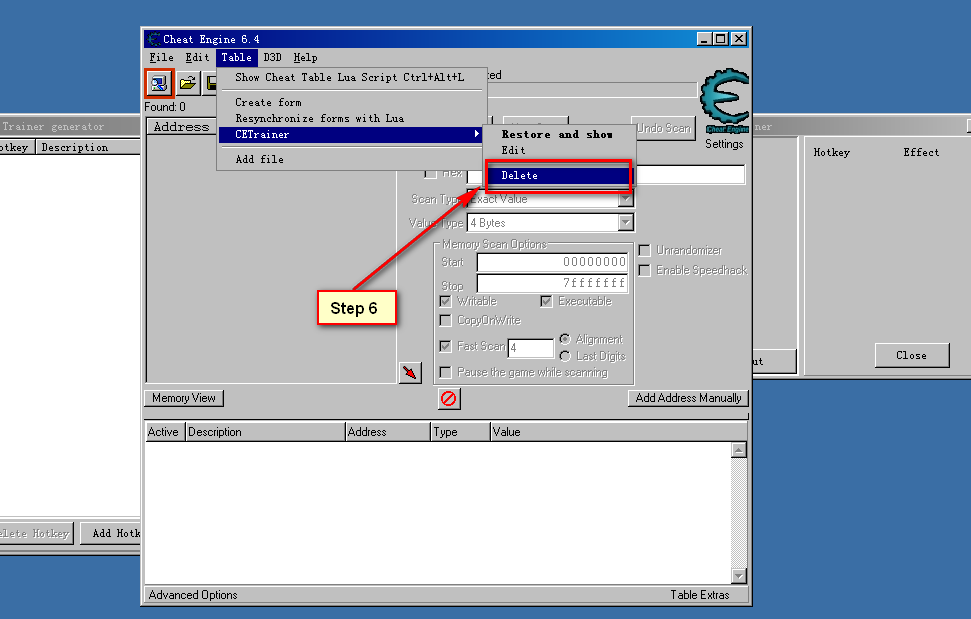Open the D3D menu
Viewport: 971px width, 619px height.
(x=272, y=58)
